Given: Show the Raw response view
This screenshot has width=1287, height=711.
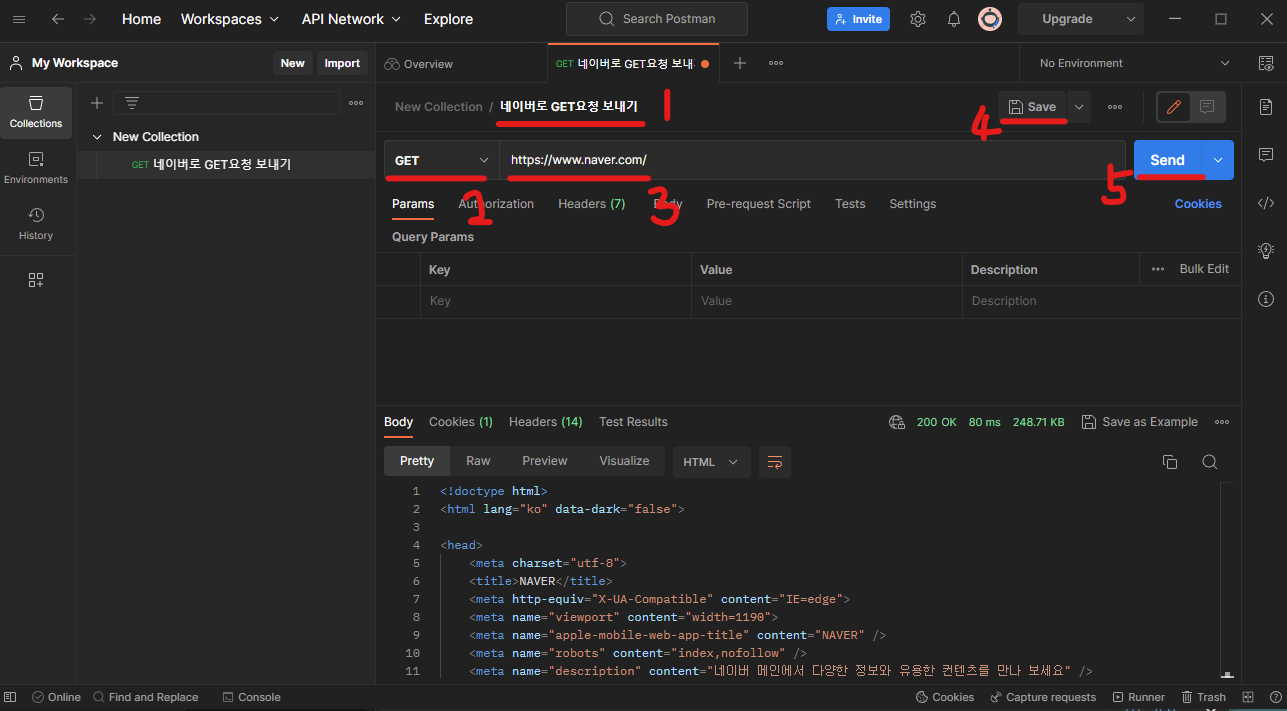Looking at the screenshot, I should pos(478,461).
